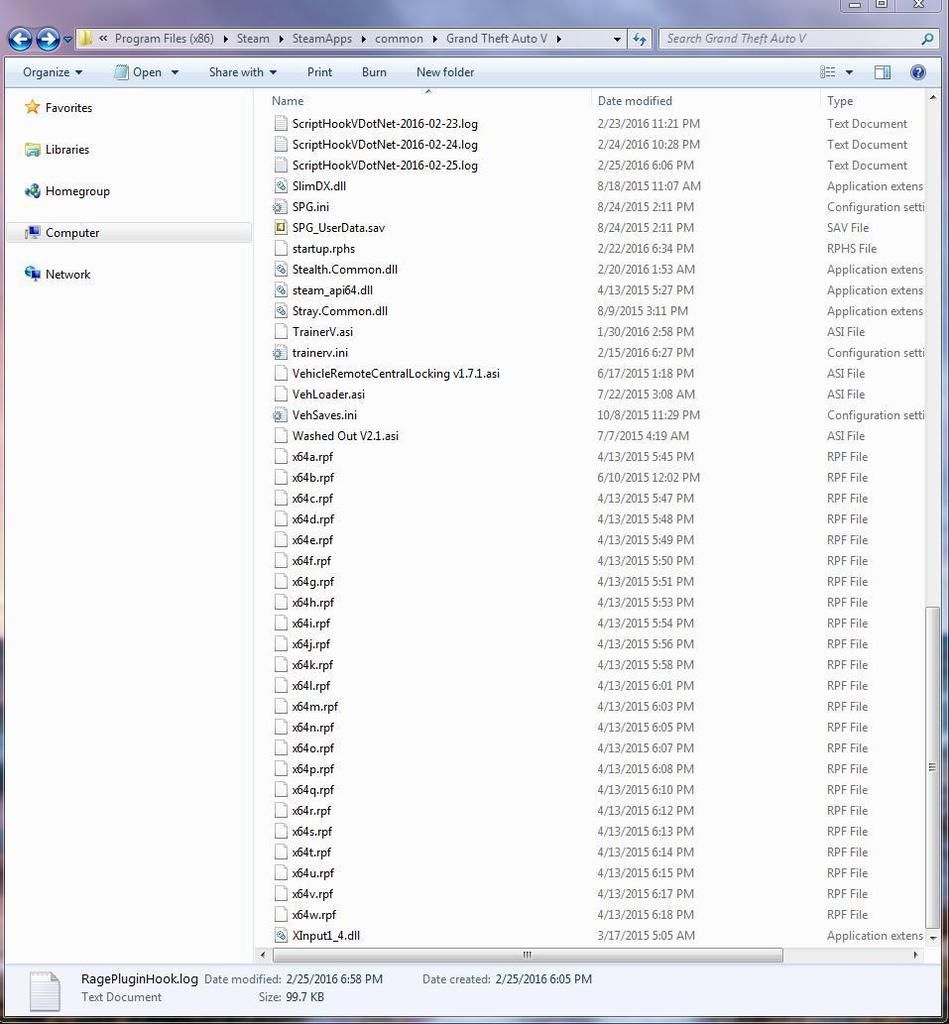The height and width of the screenshot is (1024, 949).
Task: Select the SlimDX.dll file icon
Action: (x=280, y=186)
